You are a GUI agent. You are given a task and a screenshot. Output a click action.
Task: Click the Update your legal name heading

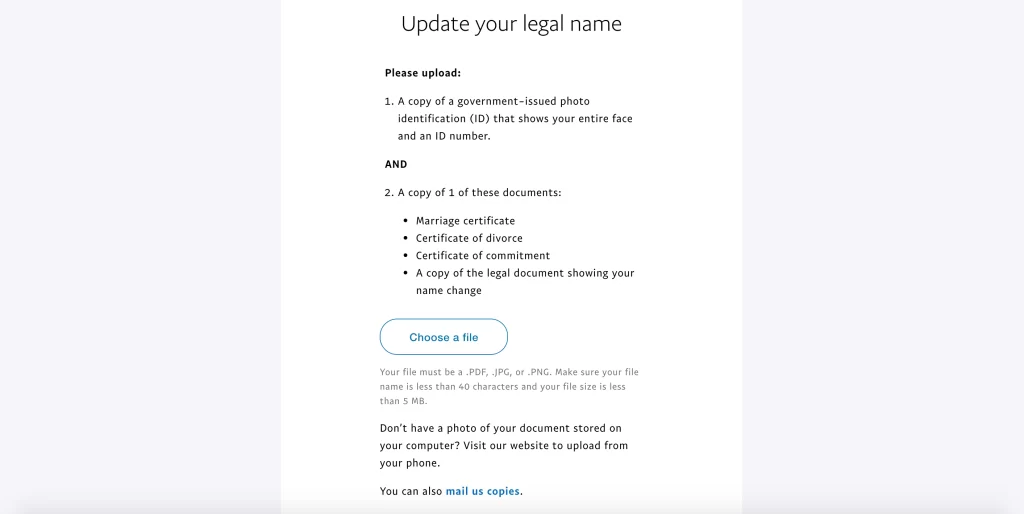[x=511, y=24]
